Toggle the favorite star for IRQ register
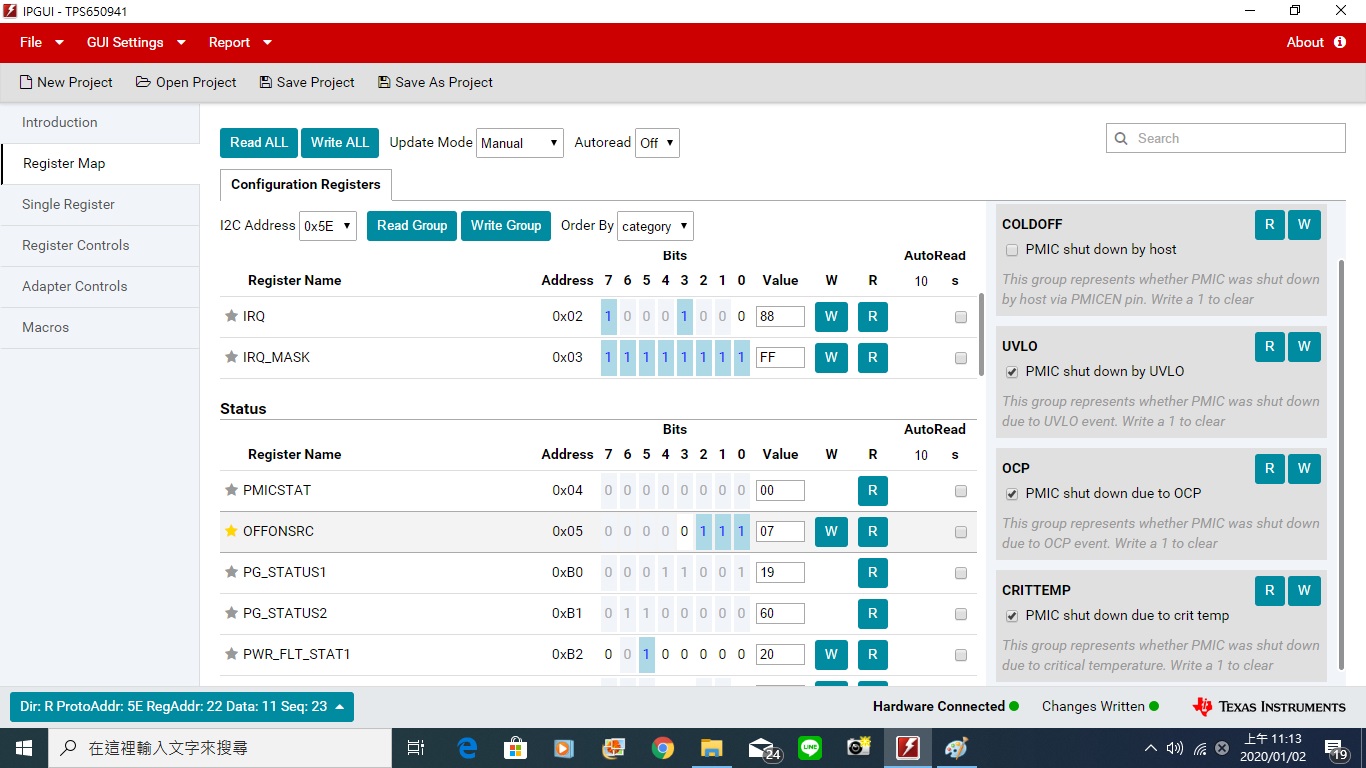1366x768 pixels. [x=231, y=316]
